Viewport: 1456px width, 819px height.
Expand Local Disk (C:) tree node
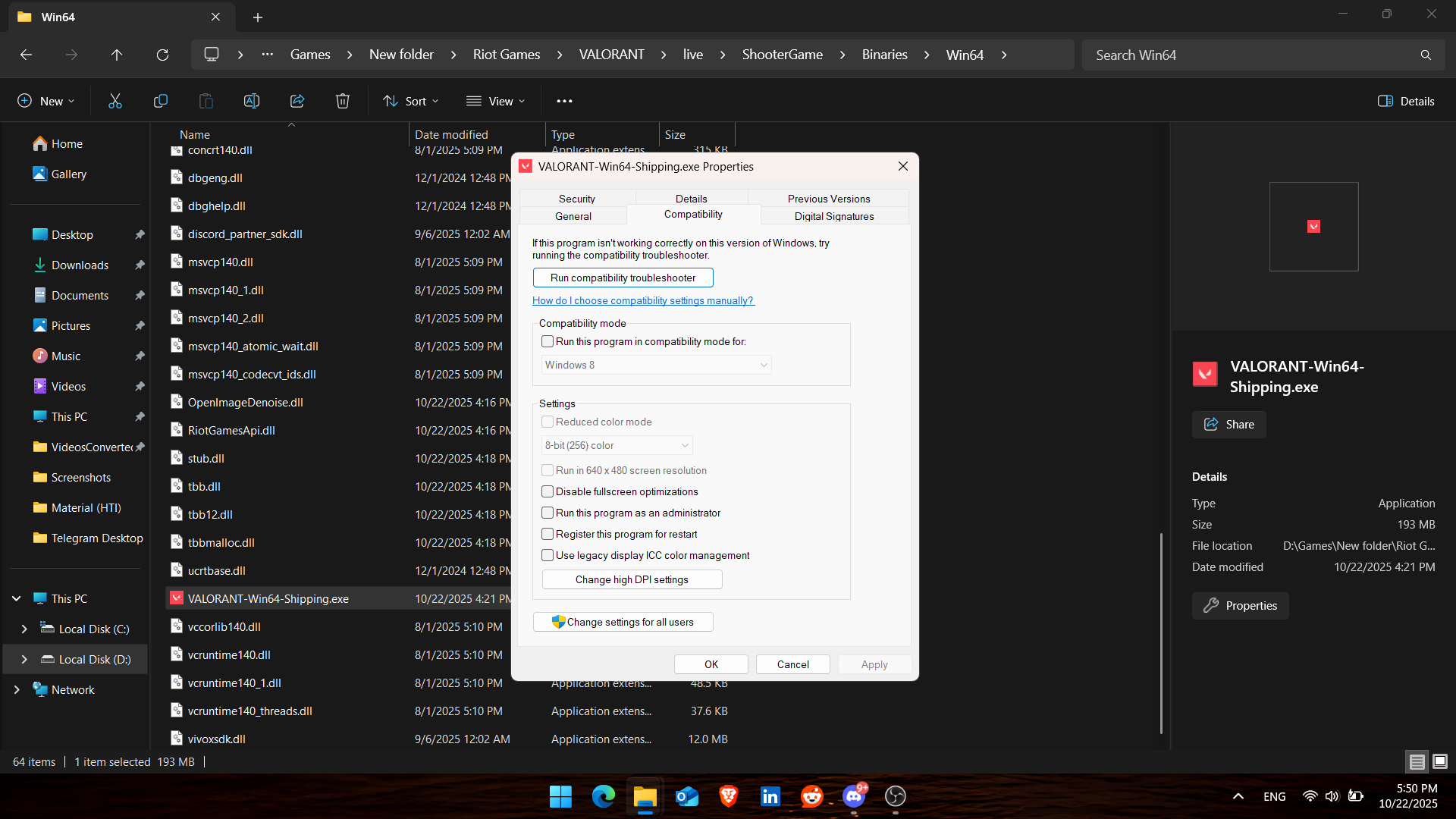click(x=24, y=629)
